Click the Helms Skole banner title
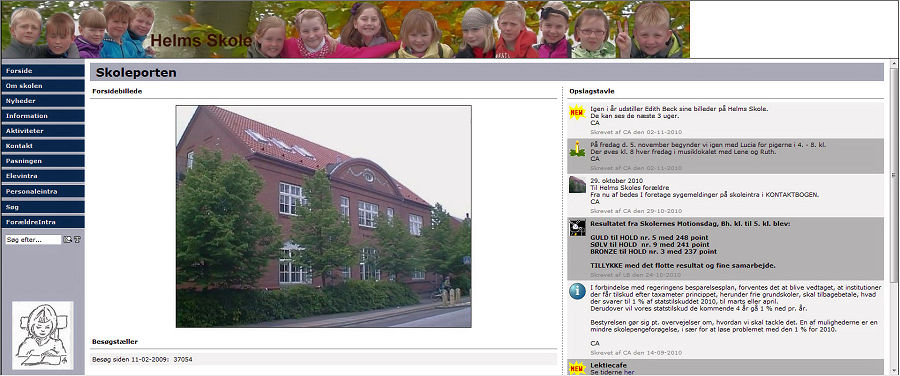900x376 pixels. pos(201,41)
